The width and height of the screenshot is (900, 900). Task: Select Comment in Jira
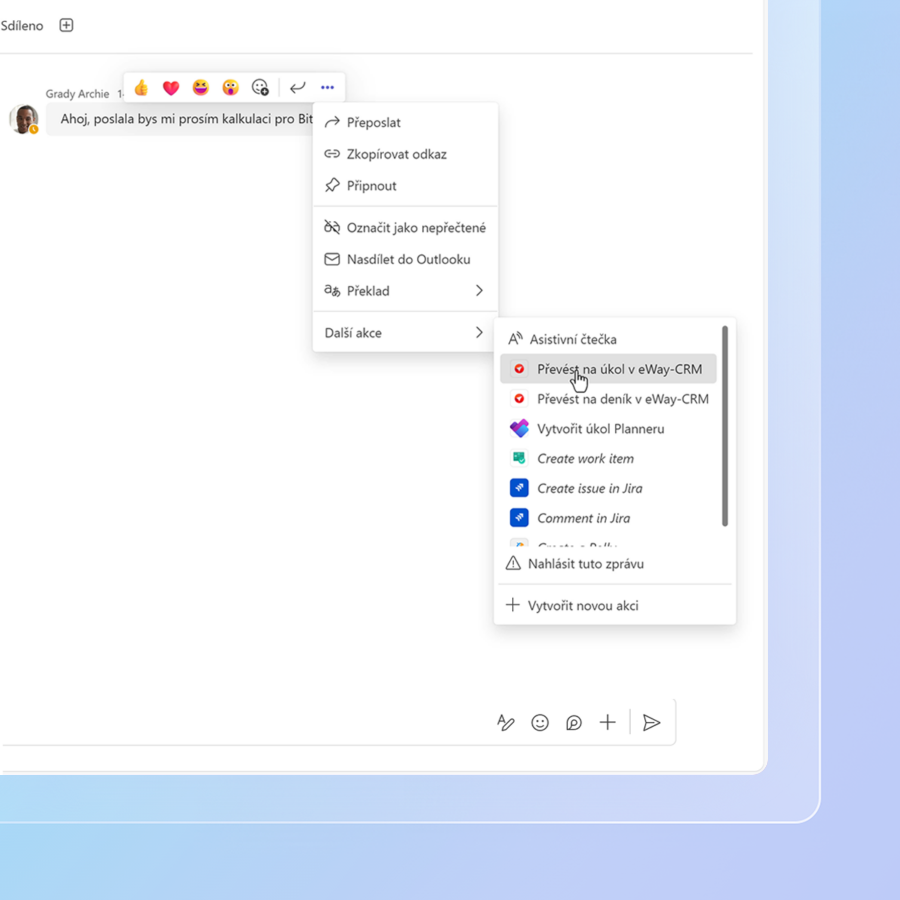coord(608,518)
